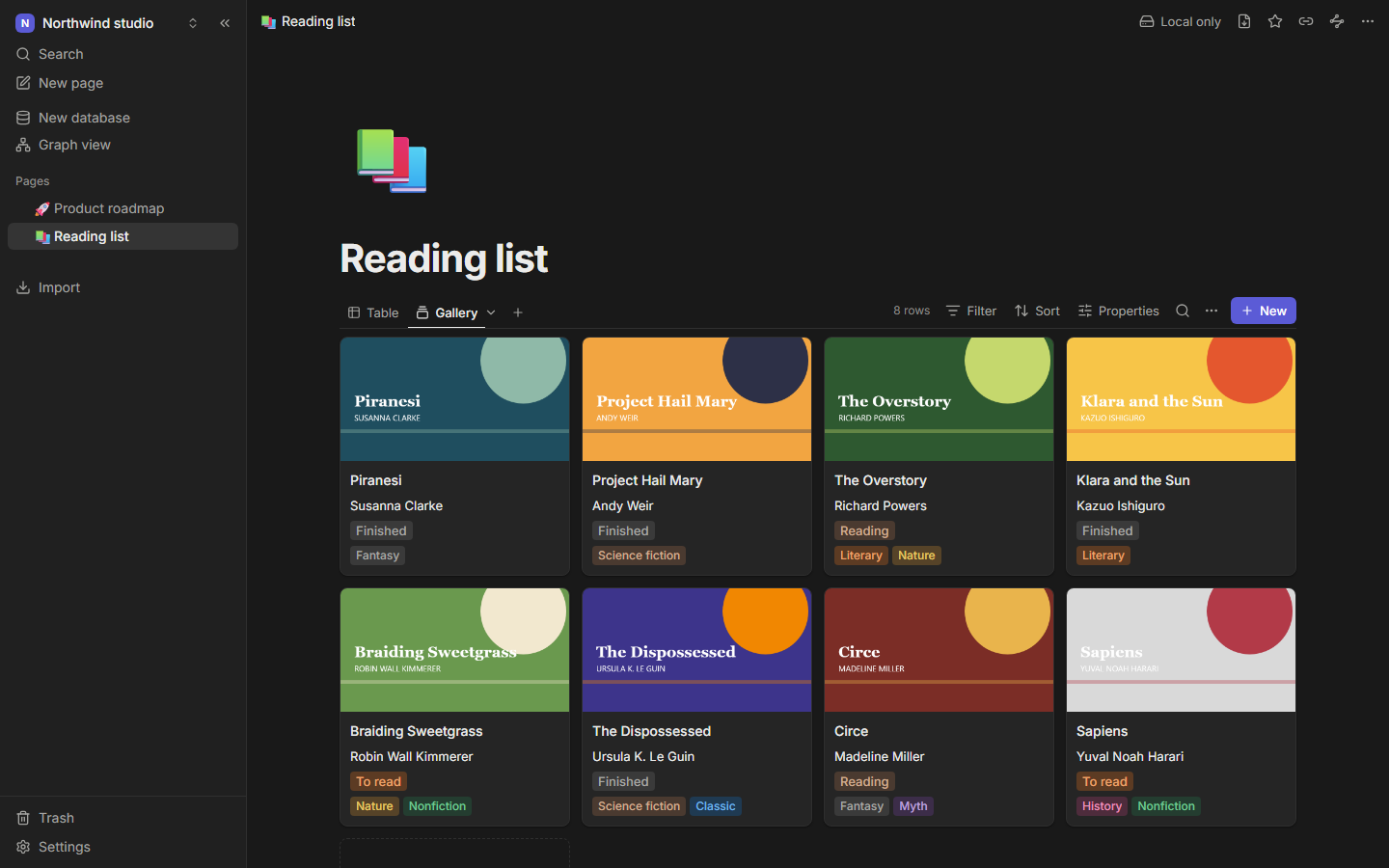Image resolution: width=1389 pixels, height=868 pixels.
Task: Click the Local only sync status
Action: tap(1180, 21)
